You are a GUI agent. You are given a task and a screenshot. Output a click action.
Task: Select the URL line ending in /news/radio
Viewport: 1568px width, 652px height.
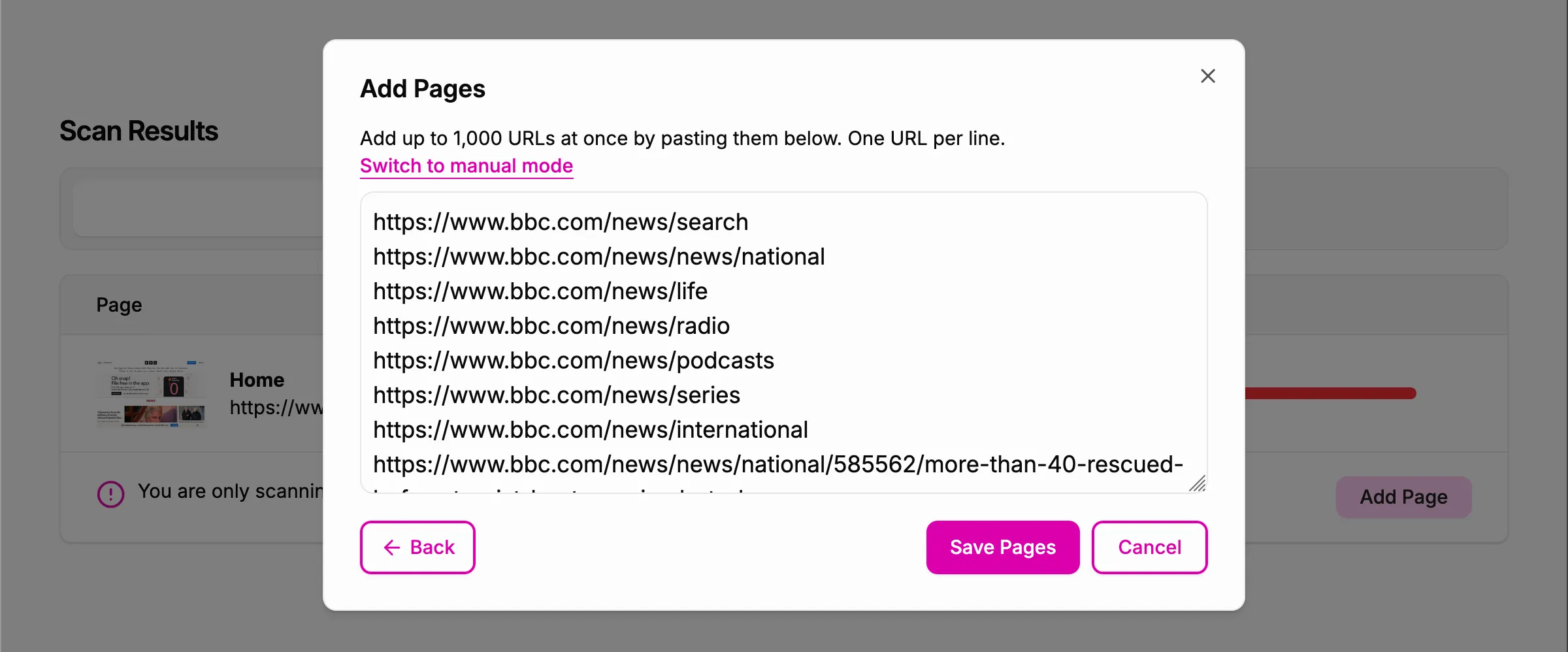551,325
